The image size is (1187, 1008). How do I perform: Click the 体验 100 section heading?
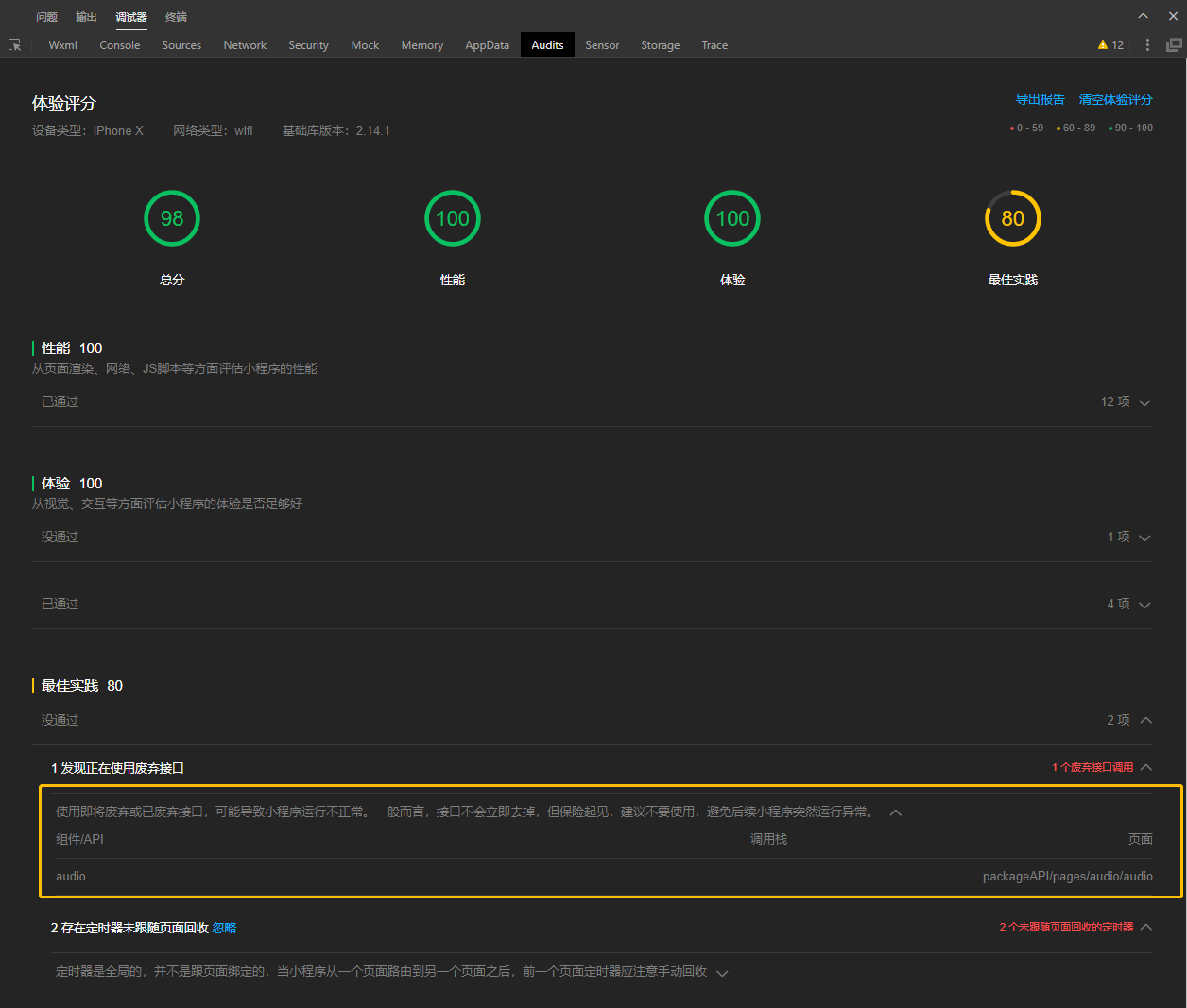71,484
